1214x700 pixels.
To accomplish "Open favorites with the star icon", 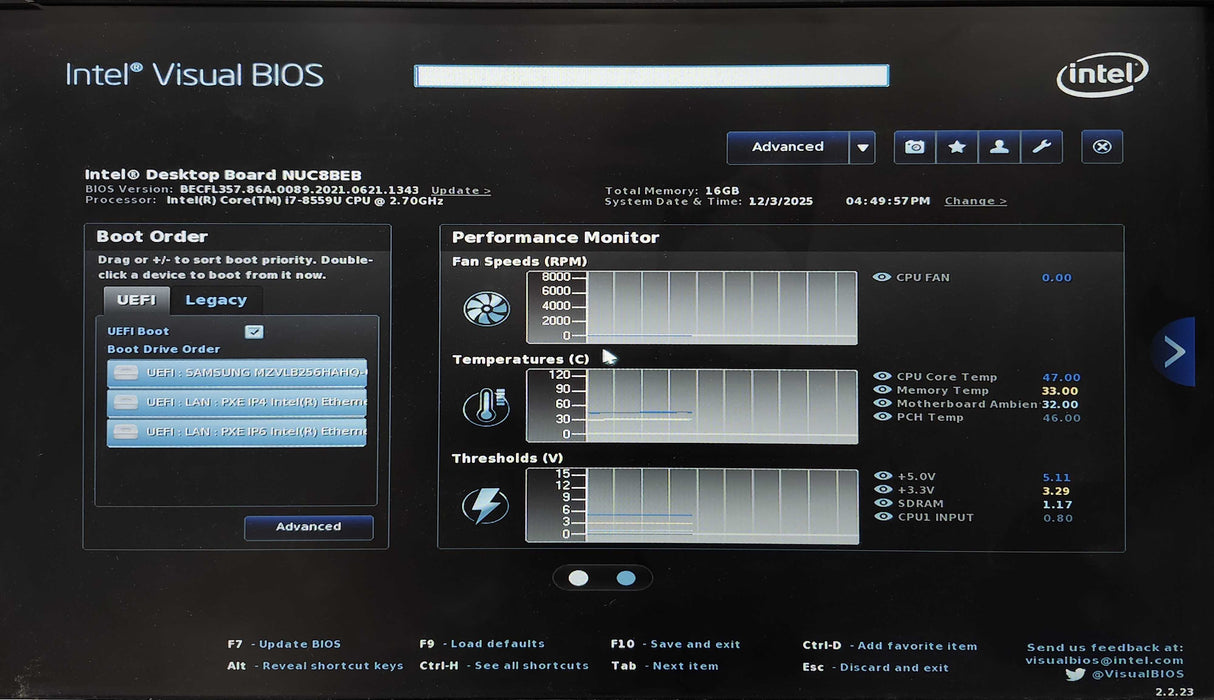I will (957, 147).
